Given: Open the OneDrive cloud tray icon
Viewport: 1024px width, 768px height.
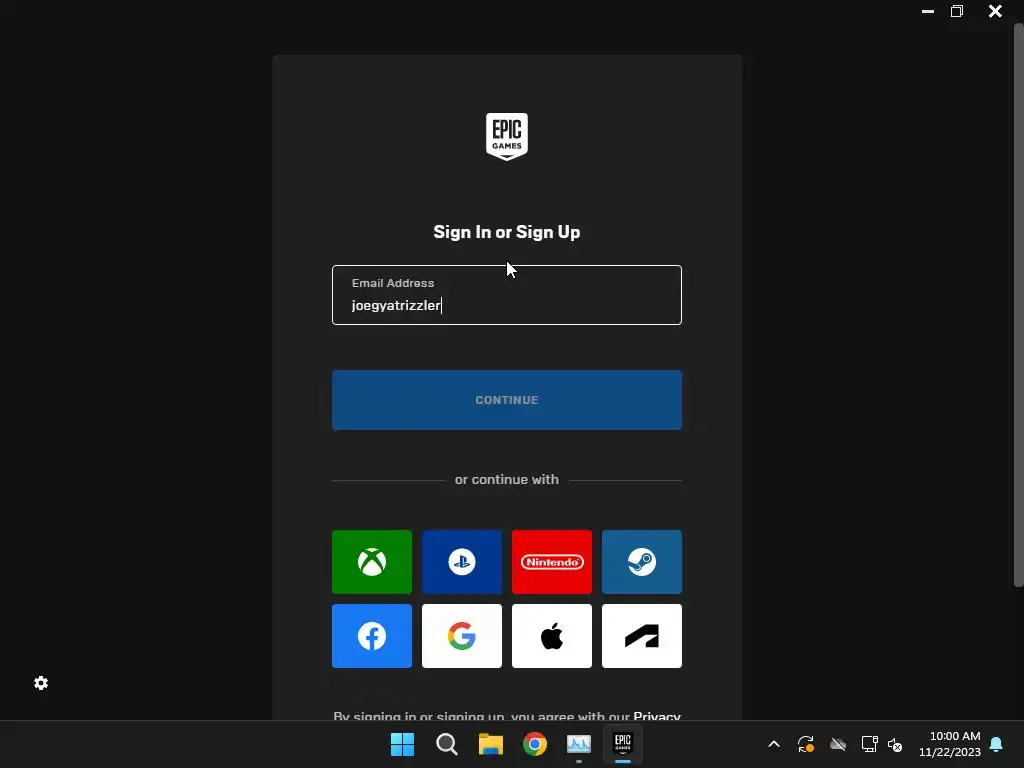Looking at the screenshot, I should pos(838,744).
